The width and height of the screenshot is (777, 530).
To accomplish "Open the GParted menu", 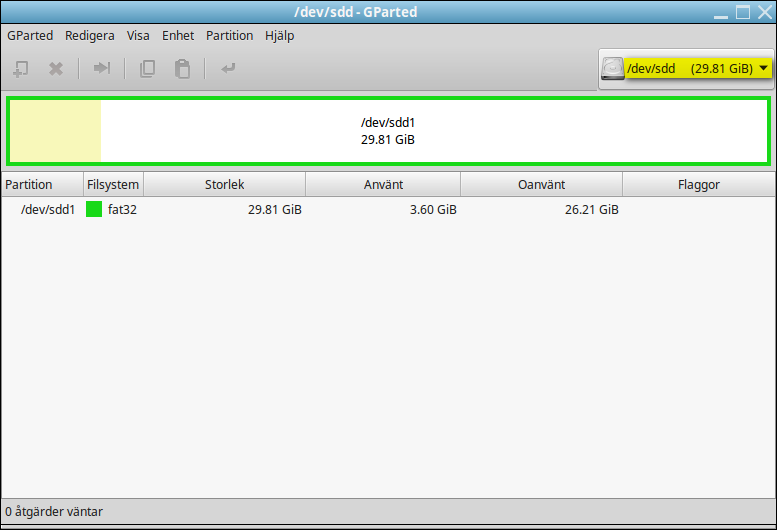I will coord(30,36).
